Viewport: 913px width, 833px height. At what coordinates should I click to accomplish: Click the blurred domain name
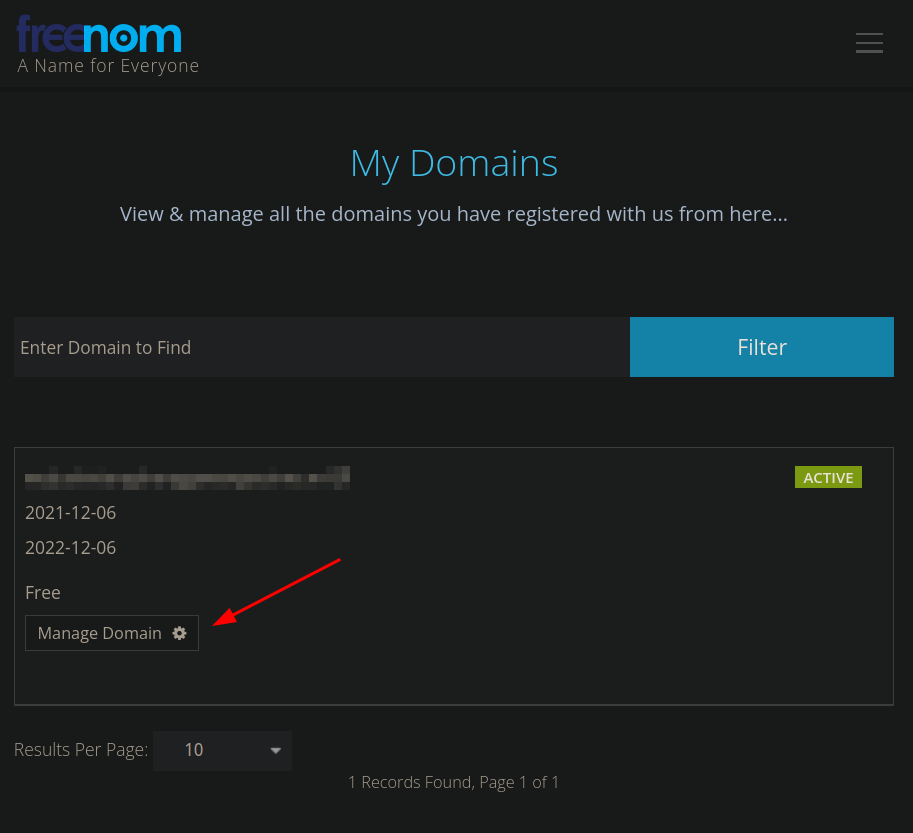point(187,477)
